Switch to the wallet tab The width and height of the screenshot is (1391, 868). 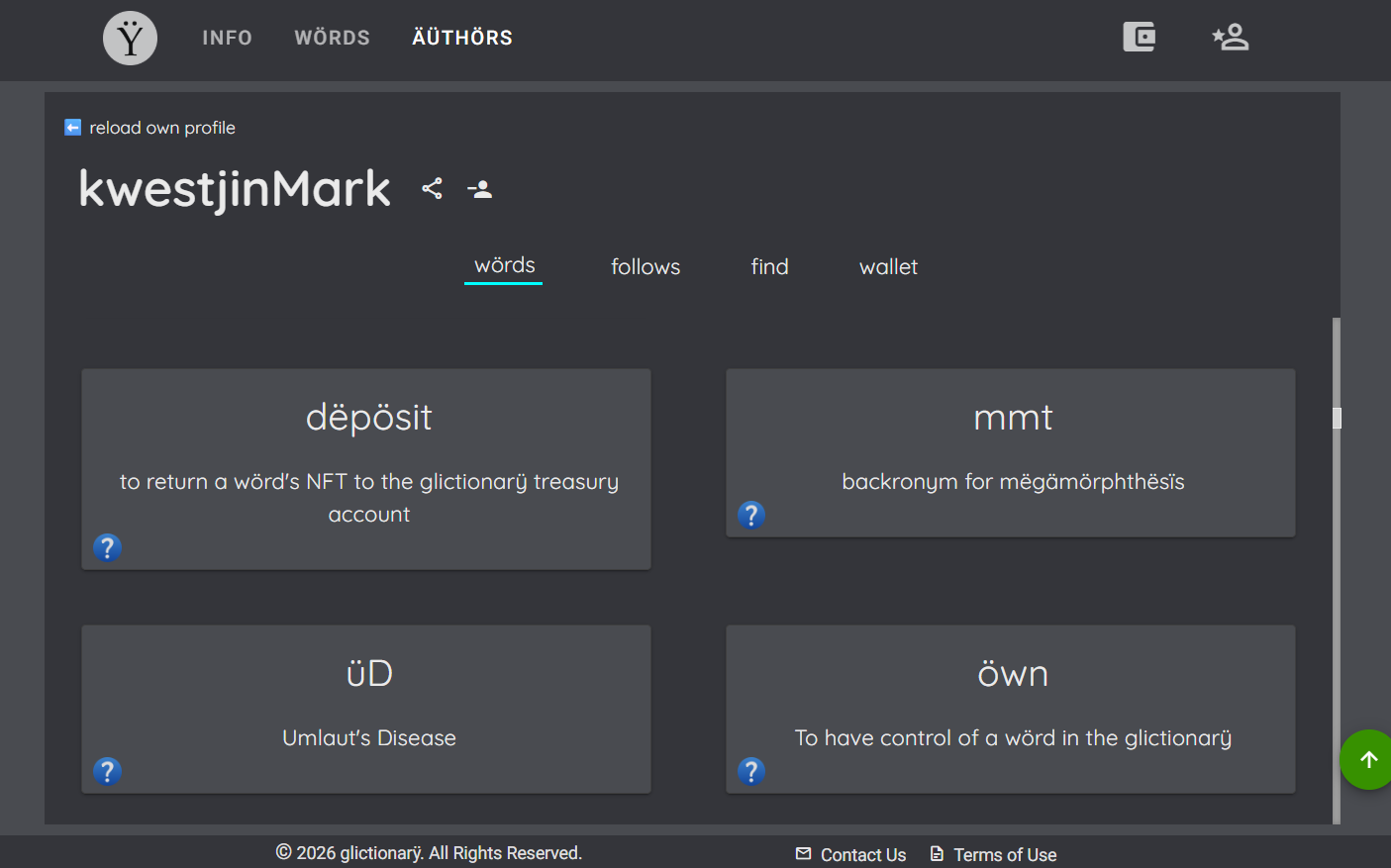click(888, 267)
